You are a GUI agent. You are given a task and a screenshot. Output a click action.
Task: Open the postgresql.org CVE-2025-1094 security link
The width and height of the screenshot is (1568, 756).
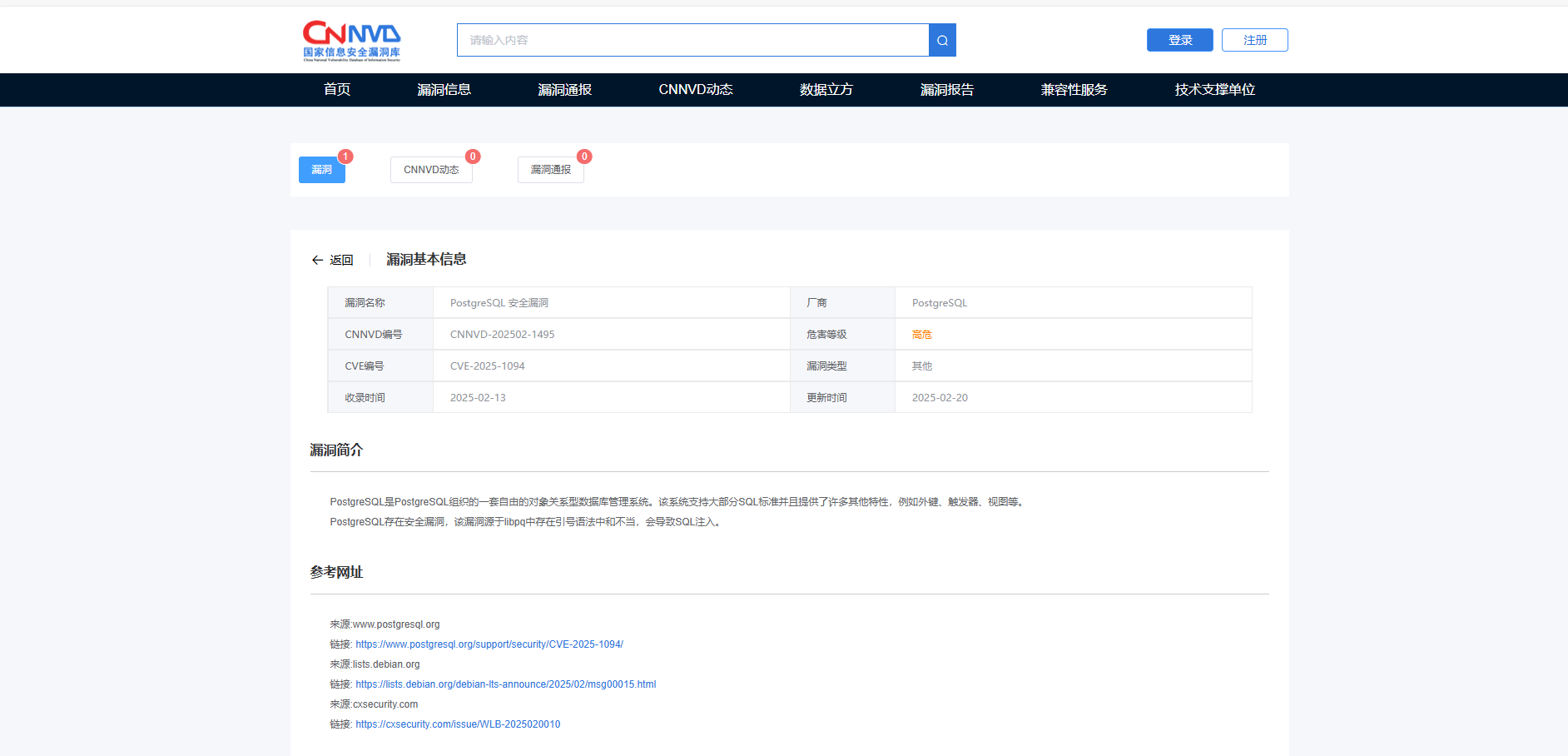[x=489, y=644]
